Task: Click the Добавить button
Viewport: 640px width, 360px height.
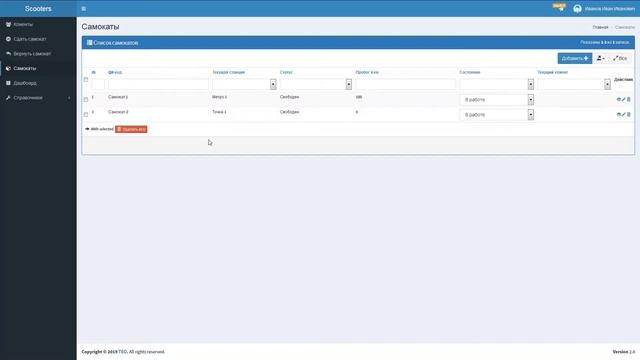Action: [575, 58]
